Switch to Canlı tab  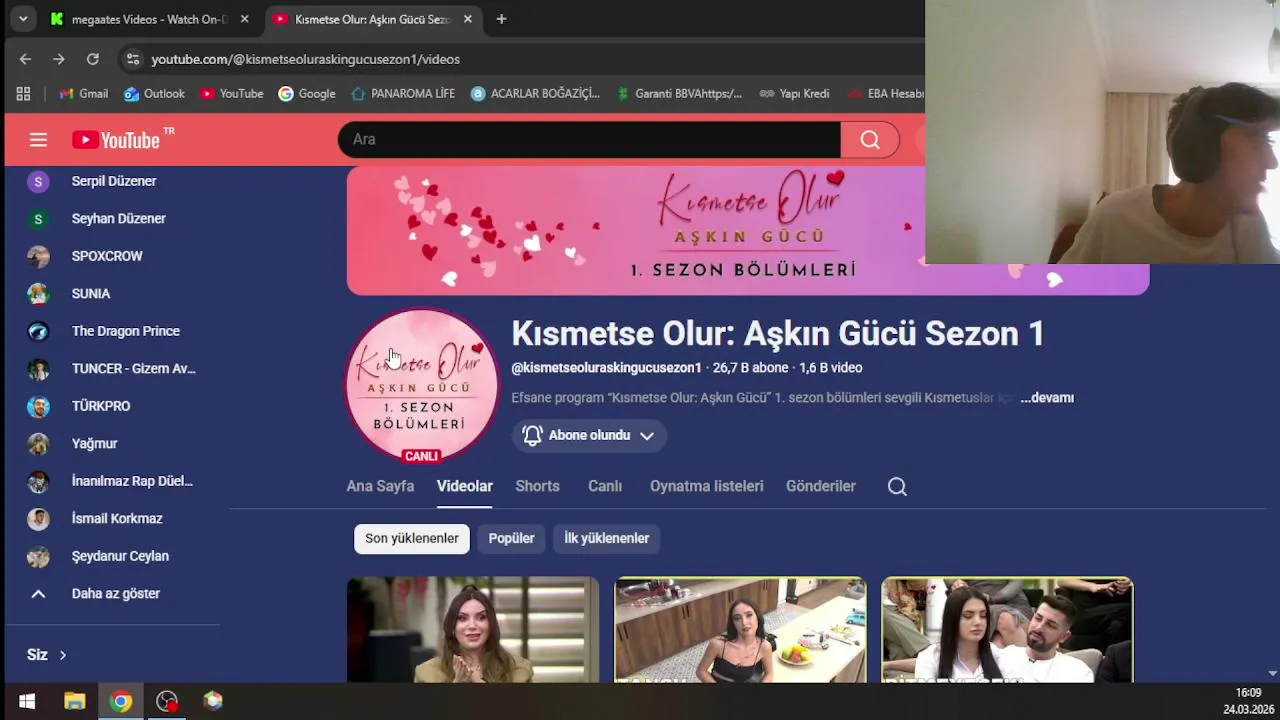[x=604, y=486]
